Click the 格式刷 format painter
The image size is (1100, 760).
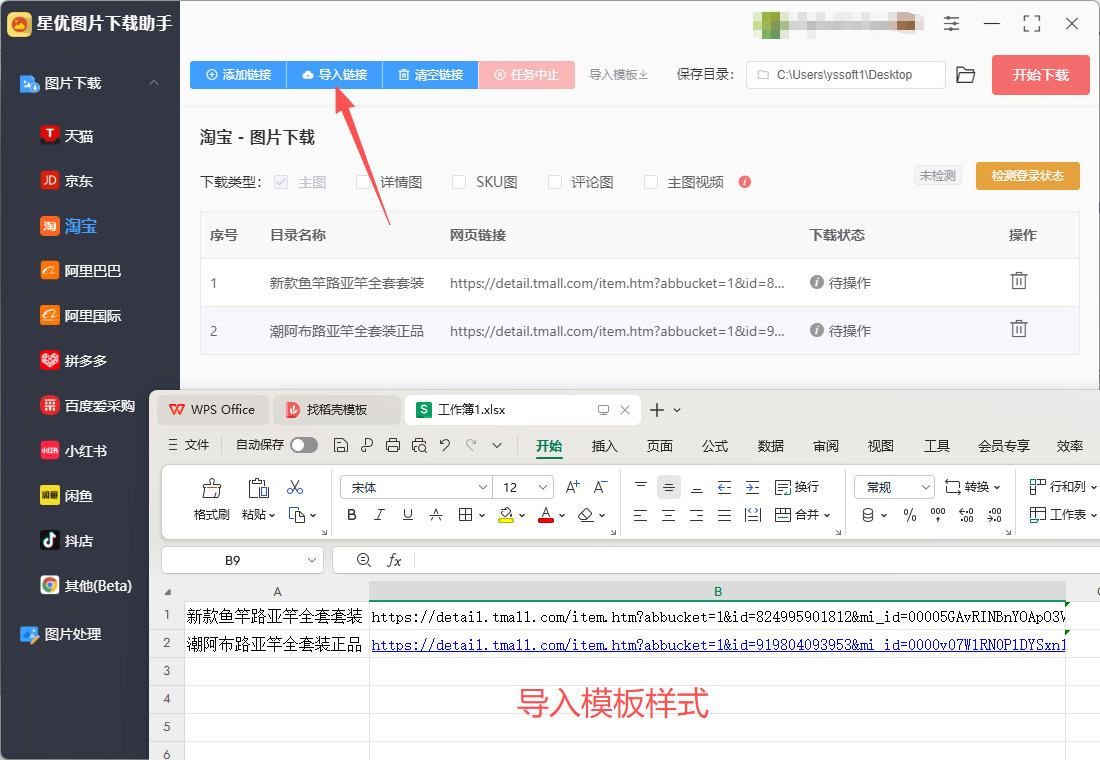(212, 500)
